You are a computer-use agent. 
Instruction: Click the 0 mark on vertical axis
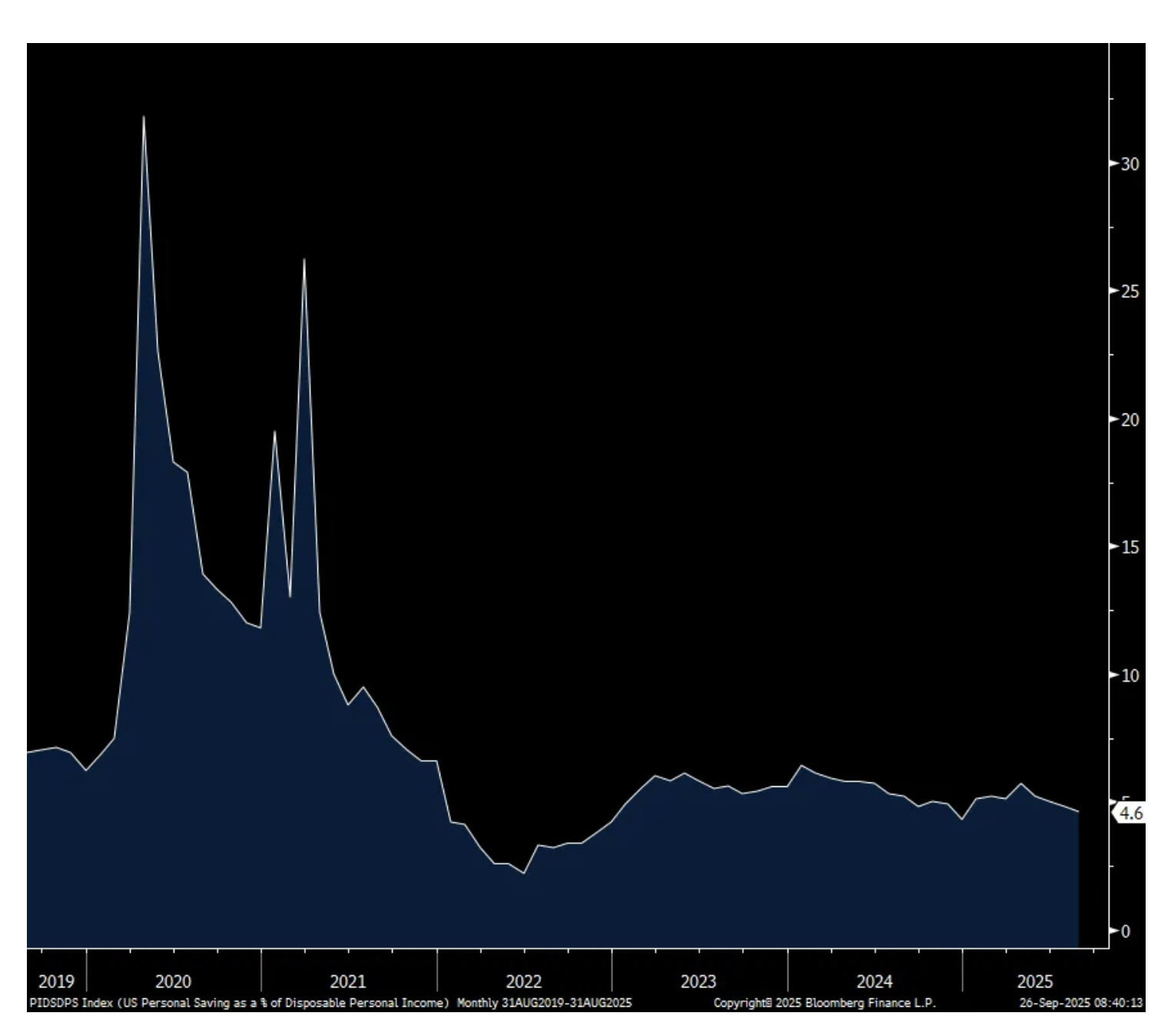tap(1126, 931)
